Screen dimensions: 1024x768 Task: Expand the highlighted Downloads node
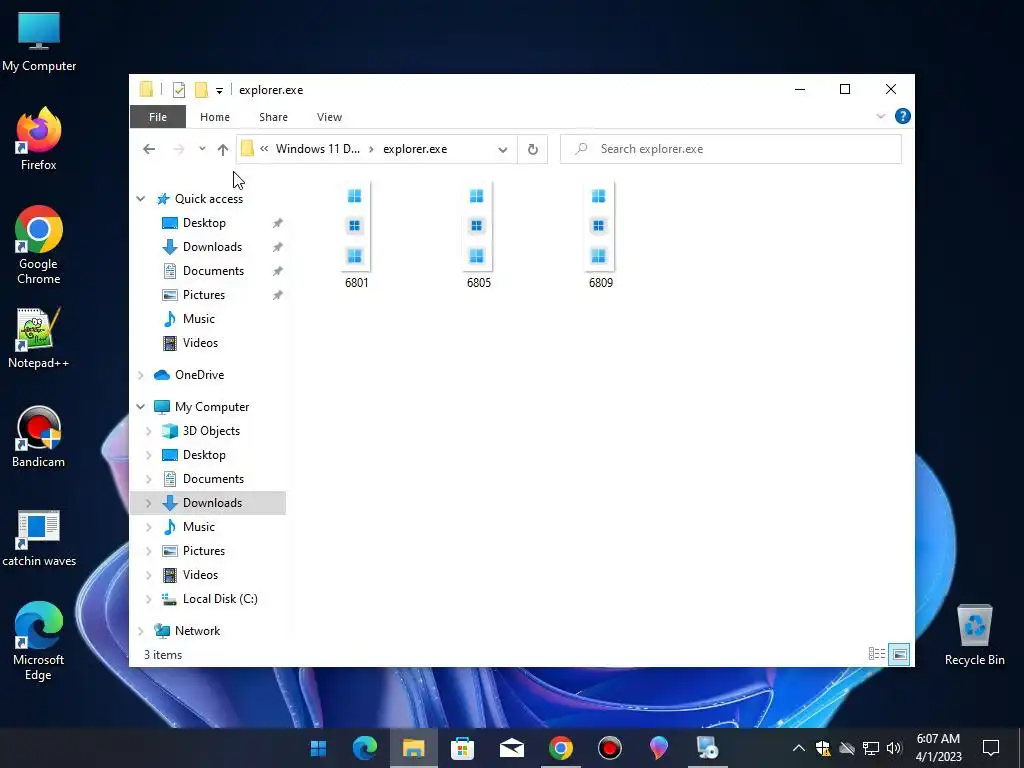tap(149, 503)
